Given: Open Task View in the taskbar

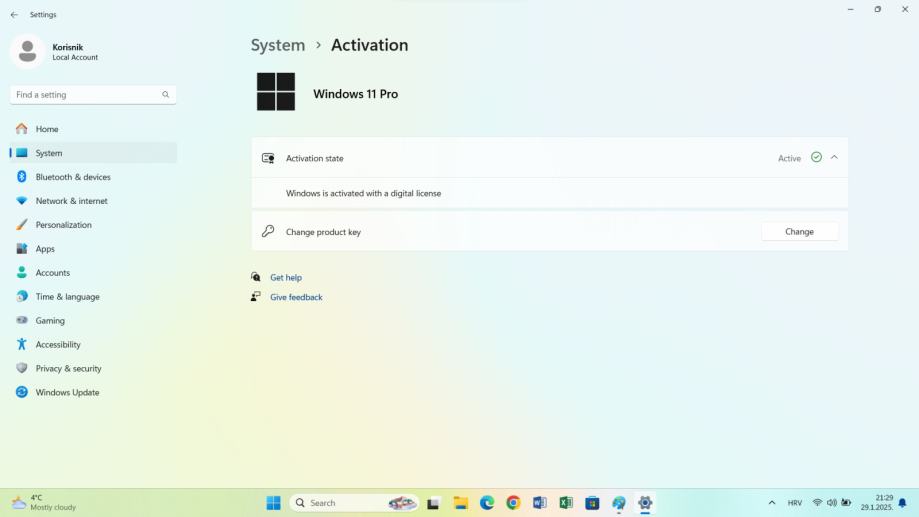Looking at the screenshot, I should [x=433, y=503].
